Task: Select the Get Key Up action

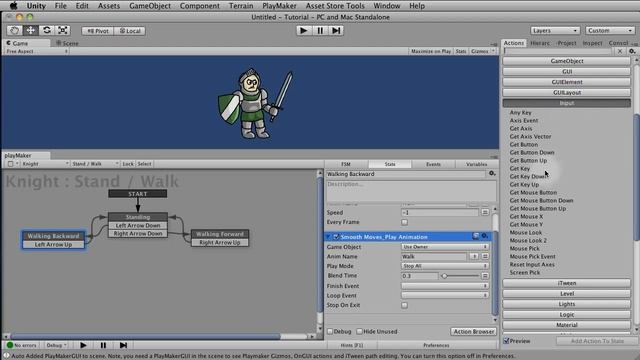Action: [524, 184]
